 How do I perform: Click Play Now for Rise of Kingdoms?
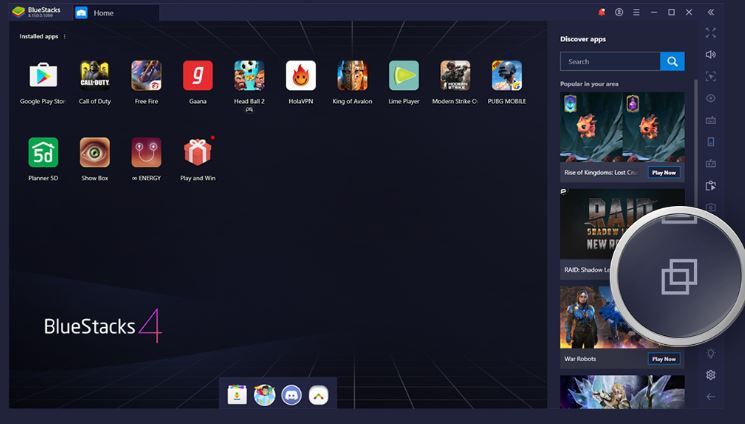664,173
